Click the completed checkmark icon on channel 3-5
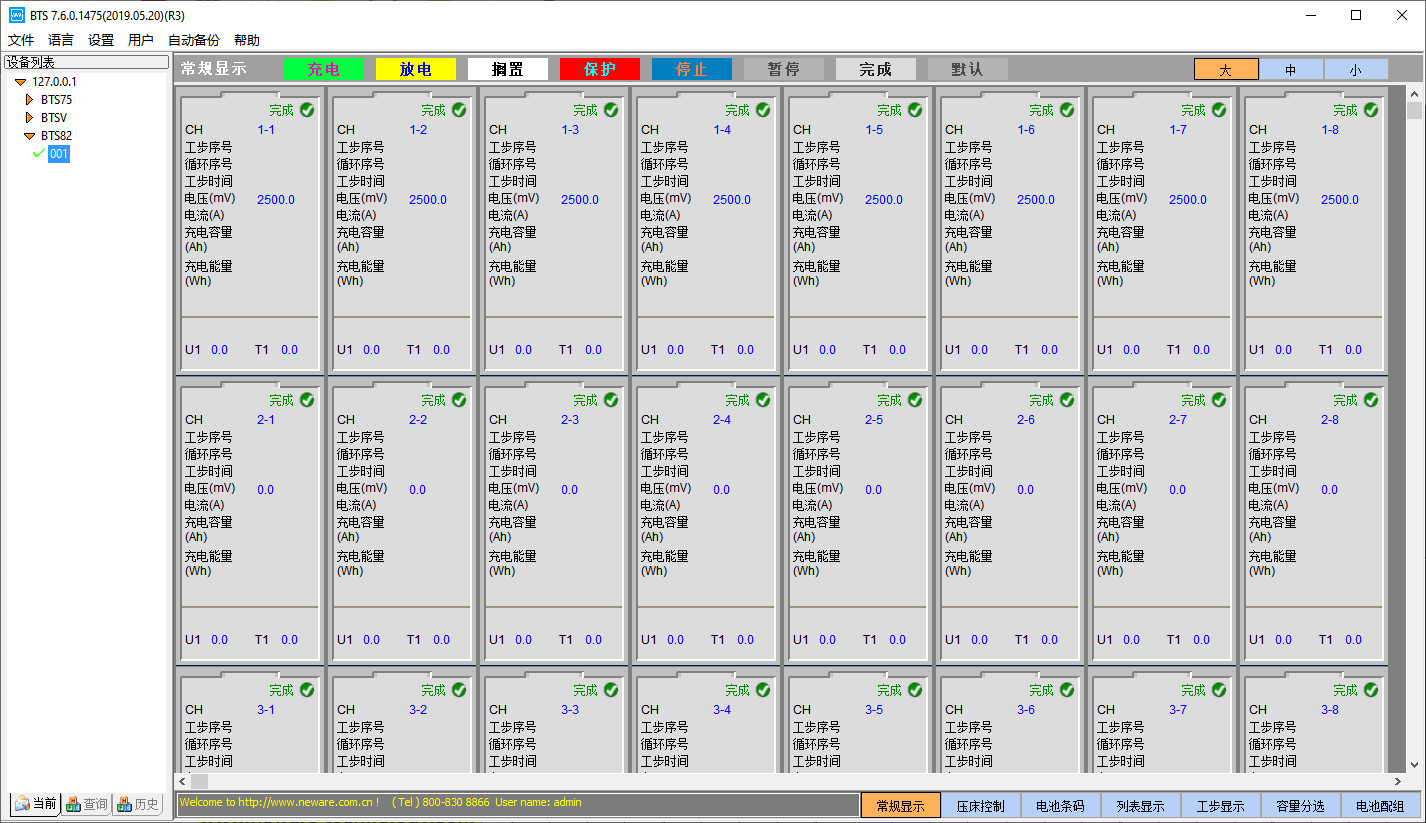 [x=915, y=690]
